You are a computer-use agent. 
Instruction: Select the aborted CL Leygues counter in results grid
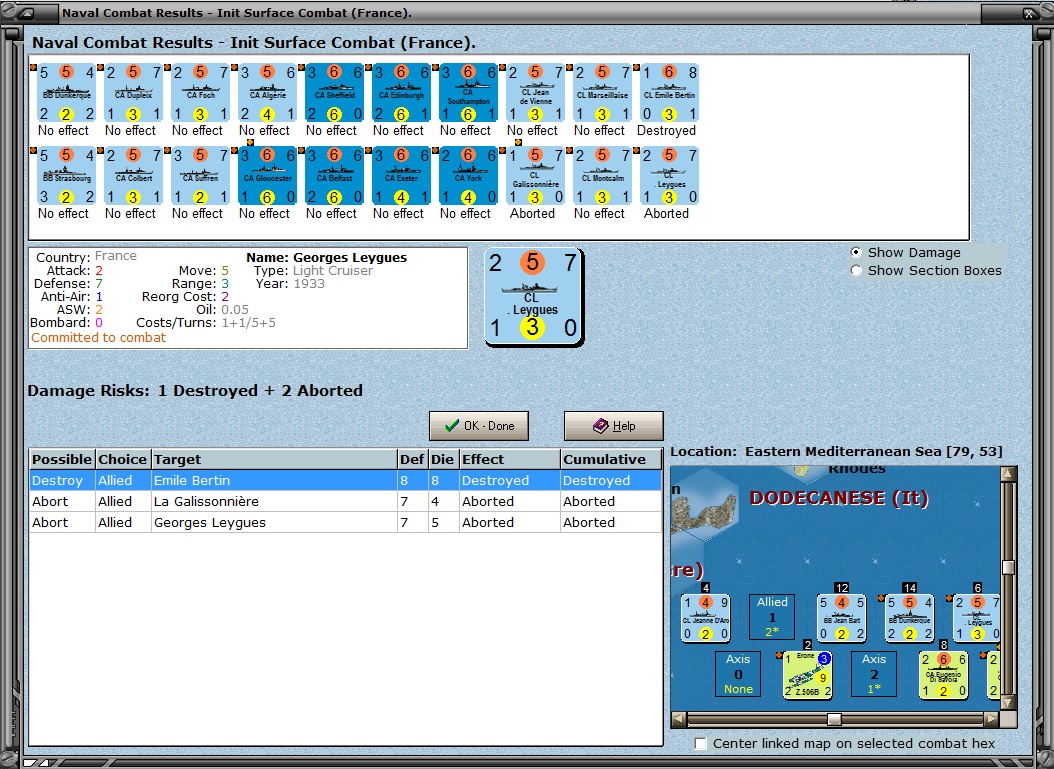(670, 176)
